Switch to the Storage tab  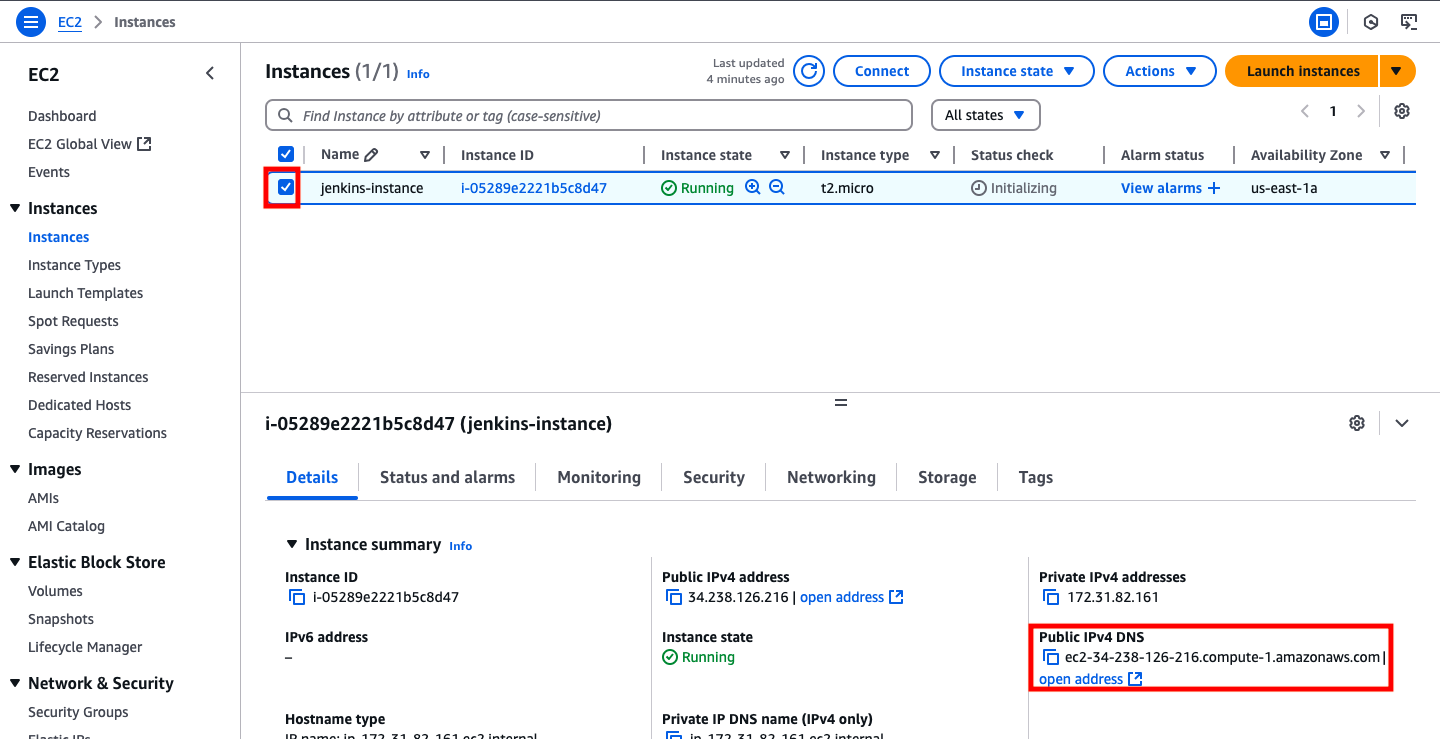coord(947,477)
